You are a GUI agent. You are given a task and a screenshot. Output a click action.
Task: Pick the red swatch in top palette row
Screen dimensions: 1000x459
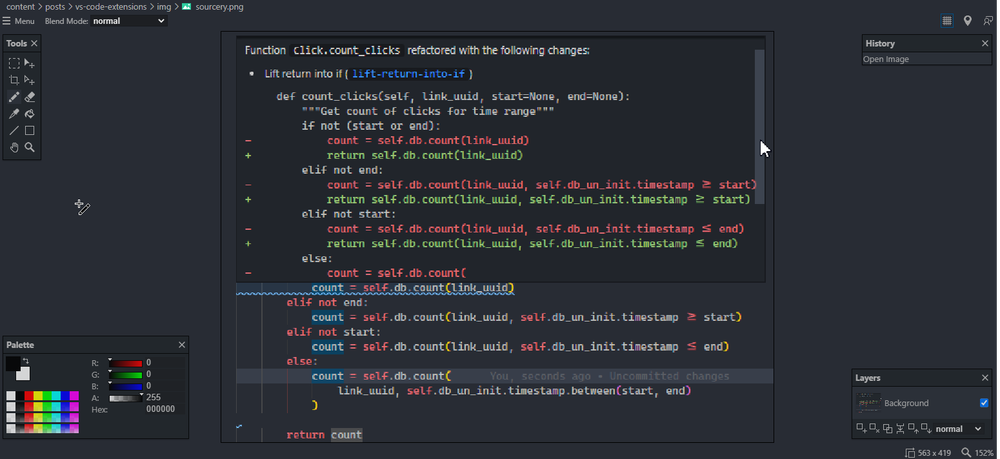(x=29, y=396)
